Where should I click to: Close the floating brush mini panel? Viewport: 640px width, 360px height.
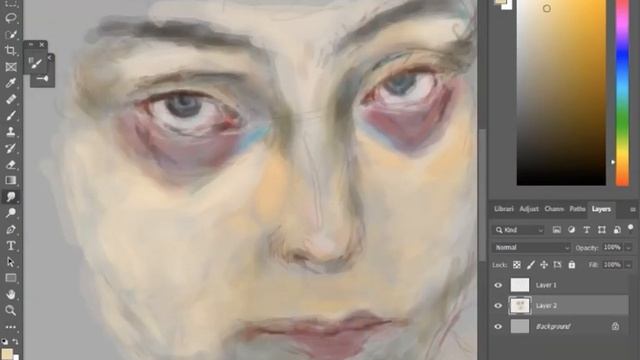42,44
